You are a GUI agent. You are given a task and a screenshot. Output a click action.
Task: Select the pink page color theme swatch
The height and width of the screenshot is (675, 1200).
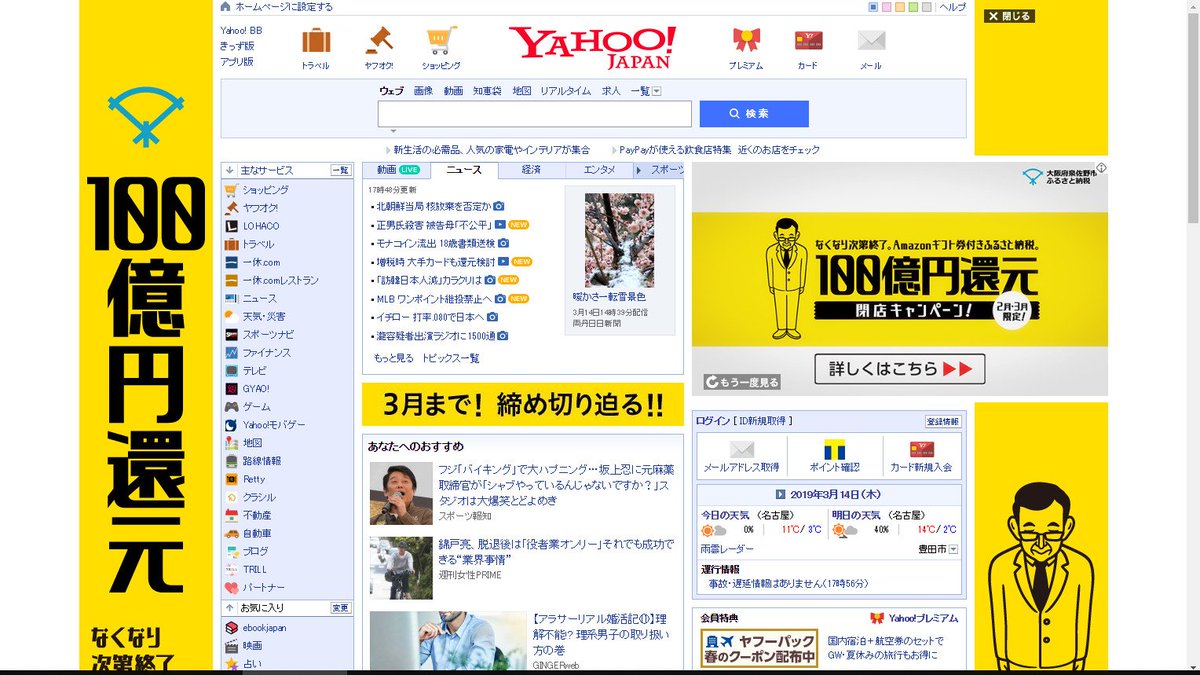(887, 7)
